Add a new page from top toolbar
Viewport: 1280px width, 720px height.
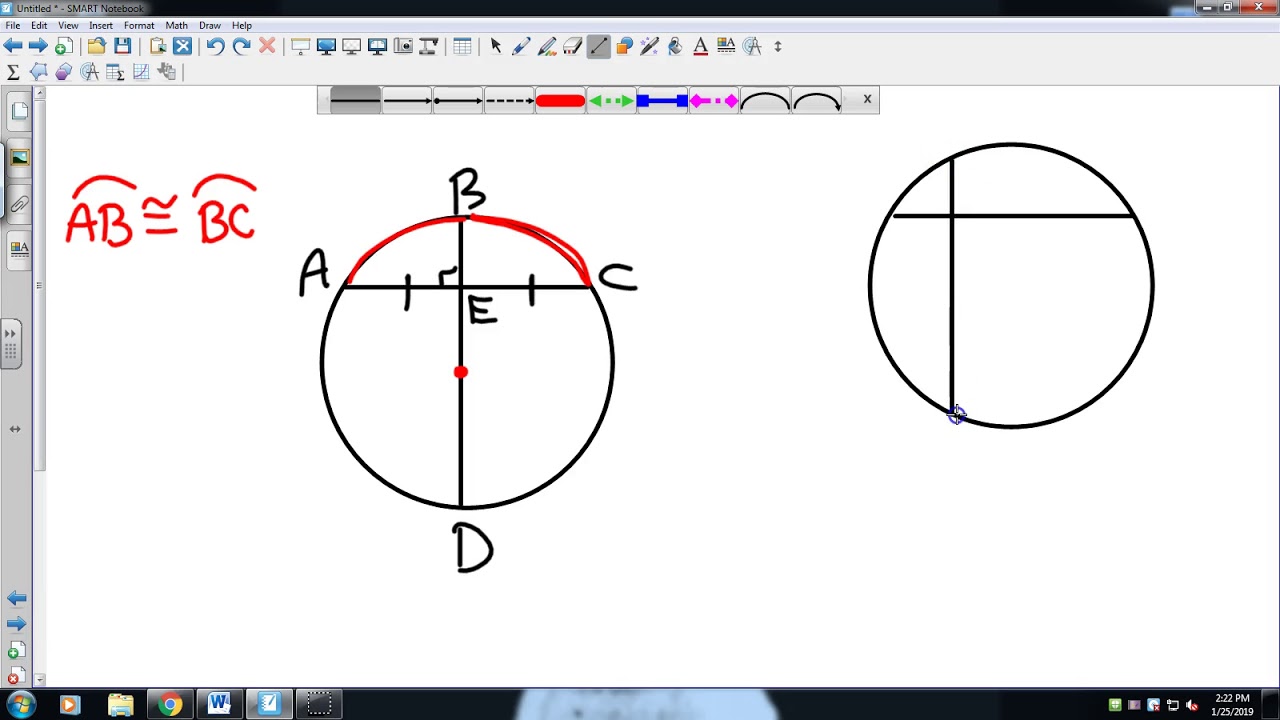(63, 46)
